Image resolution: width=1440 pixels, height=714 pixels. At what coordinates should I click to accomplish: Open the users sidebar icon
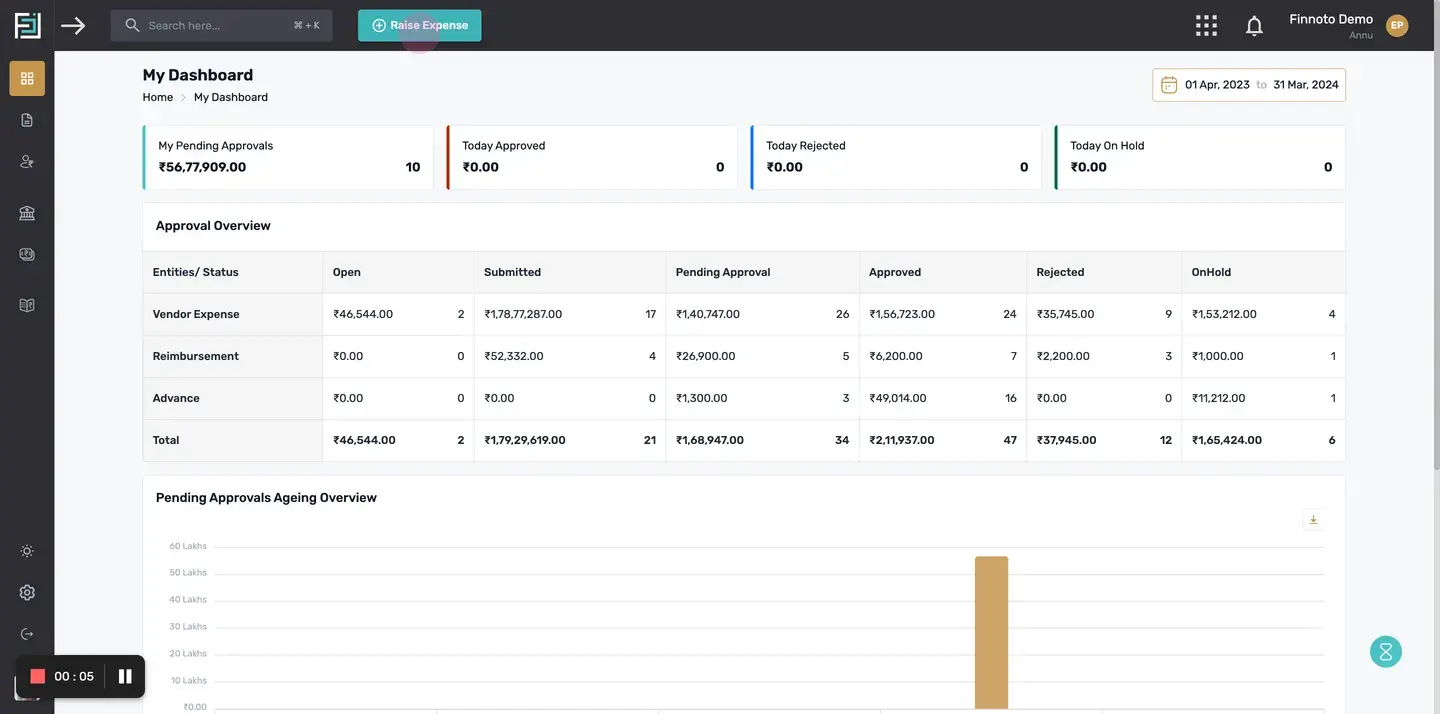[x=27, y=161]
